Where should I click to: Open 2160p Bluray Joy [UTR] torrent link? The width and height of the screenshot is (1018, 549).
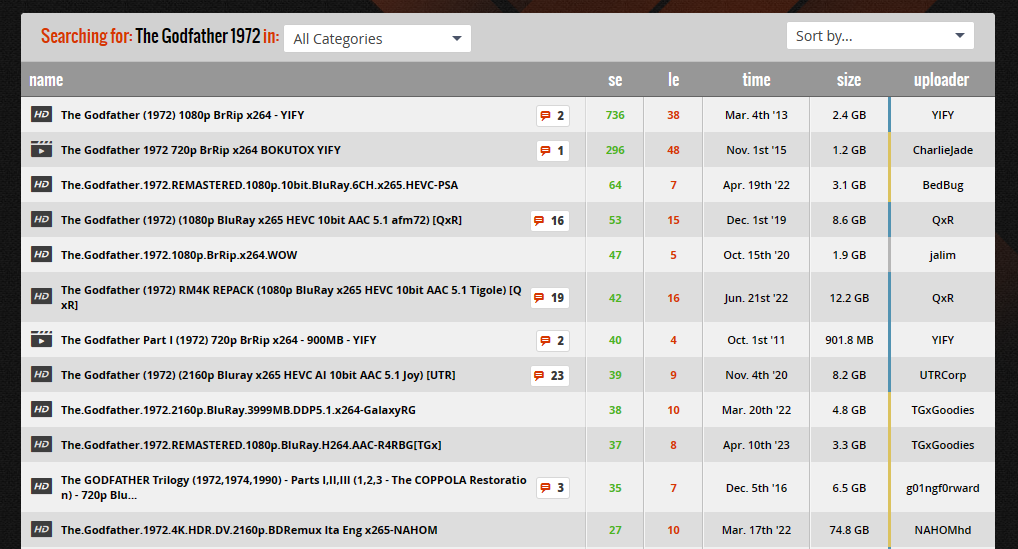point(258,375)
